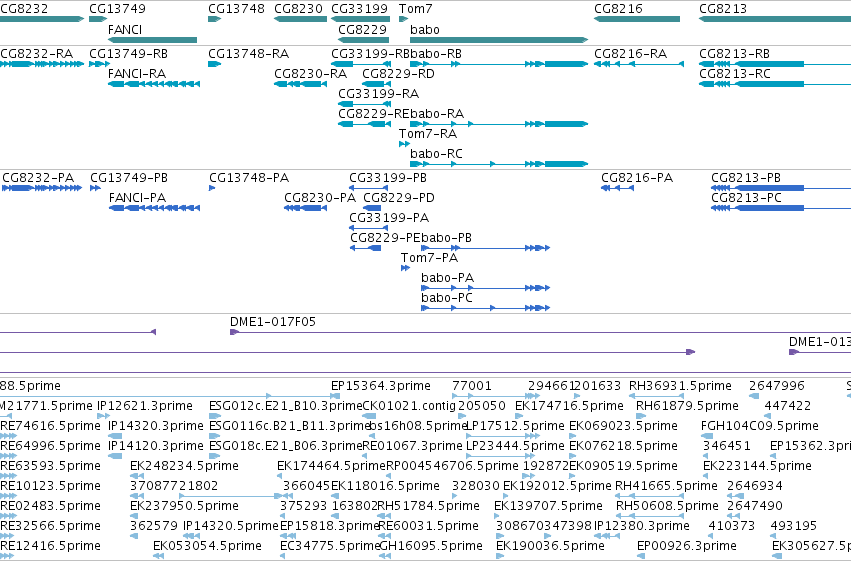
Task: Select the FANCI-PA protein label
Action: [x=137, y=198]
